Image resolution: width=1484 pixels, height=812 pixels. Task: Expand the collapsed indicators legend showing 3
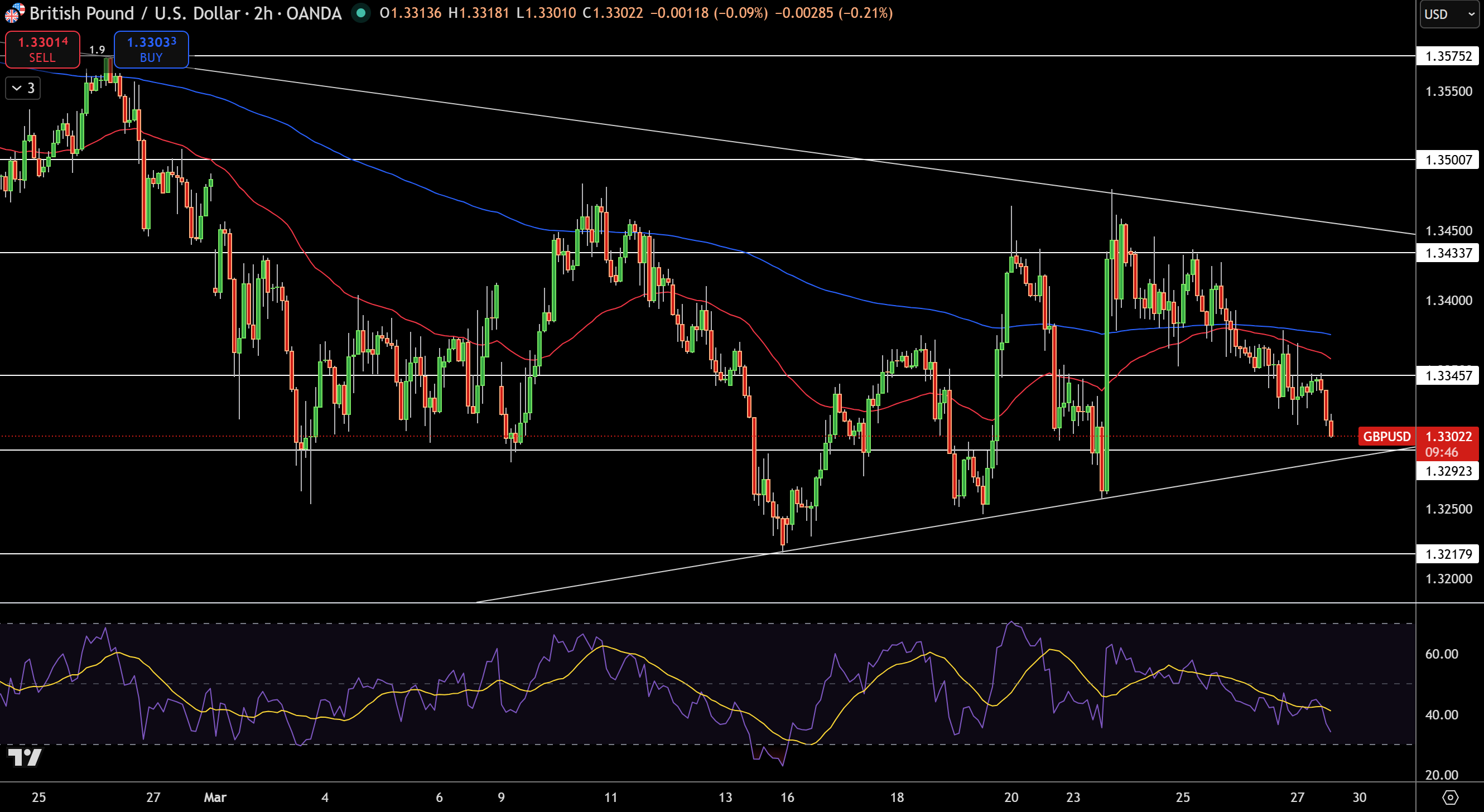[x=23, y=88]
